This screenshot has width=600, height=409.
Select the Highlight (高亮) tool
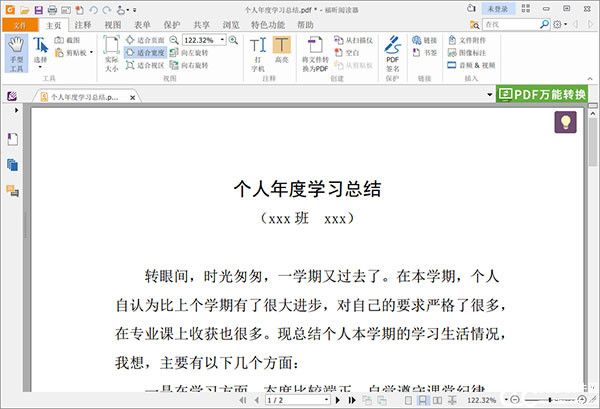pos(282,50)
